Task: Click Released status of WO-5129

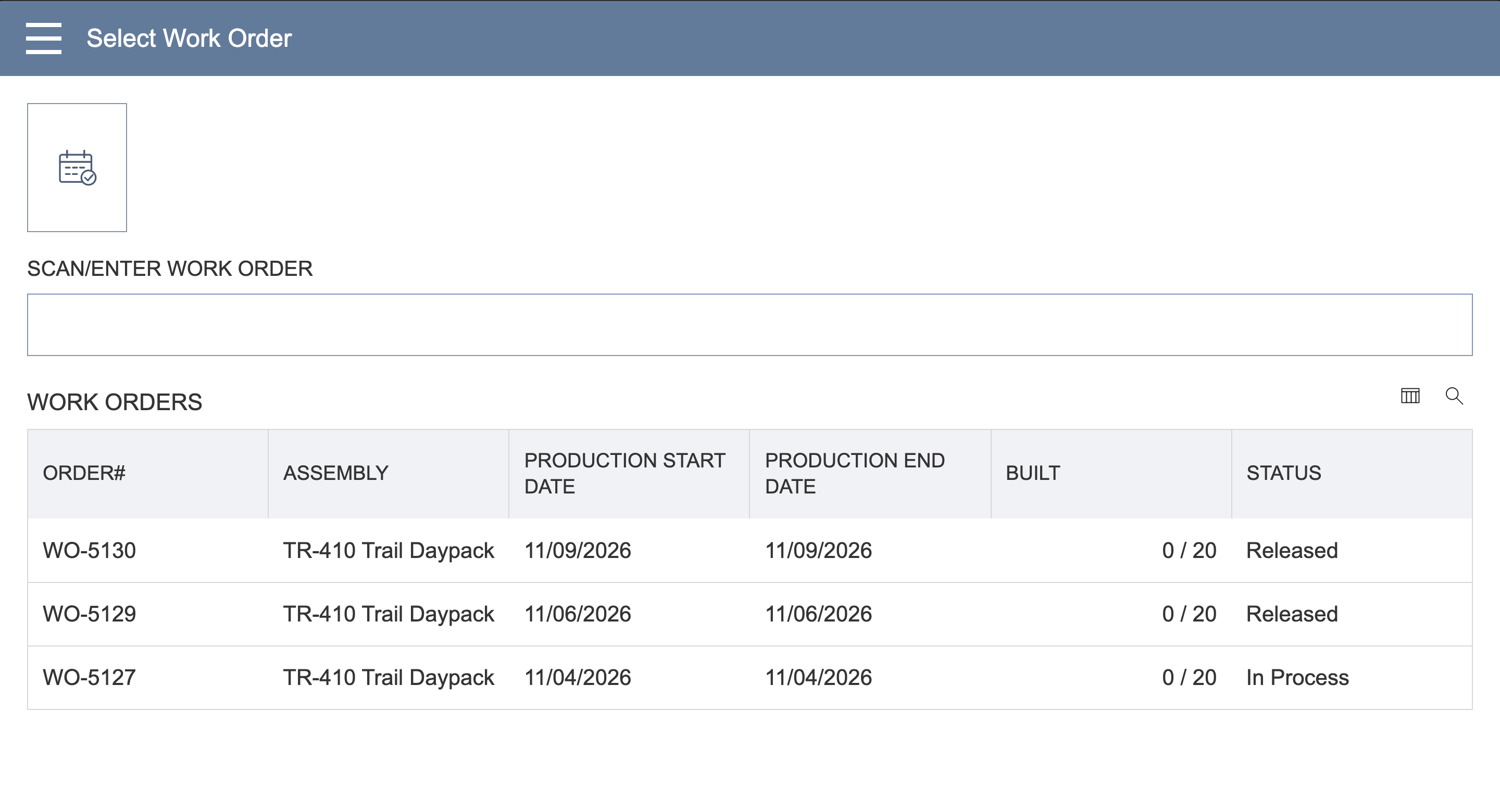Action: (1292, 614)
